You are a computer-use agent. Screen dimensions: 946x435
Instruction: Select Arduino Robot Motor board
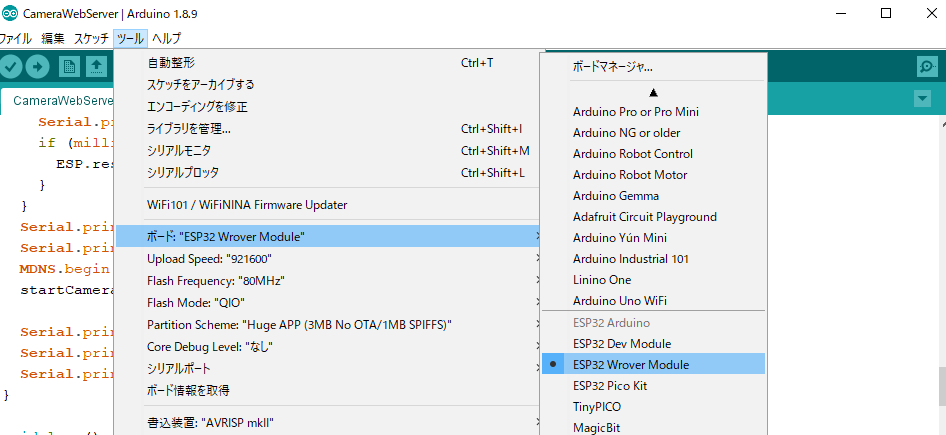pos(653,175)
